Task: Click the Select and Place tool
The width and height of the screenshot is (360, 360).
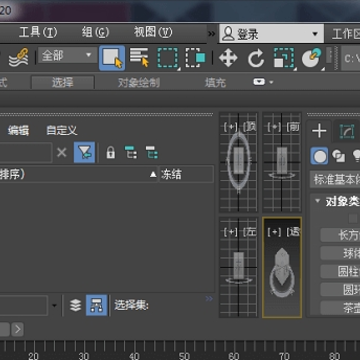Action: [312, 58]
